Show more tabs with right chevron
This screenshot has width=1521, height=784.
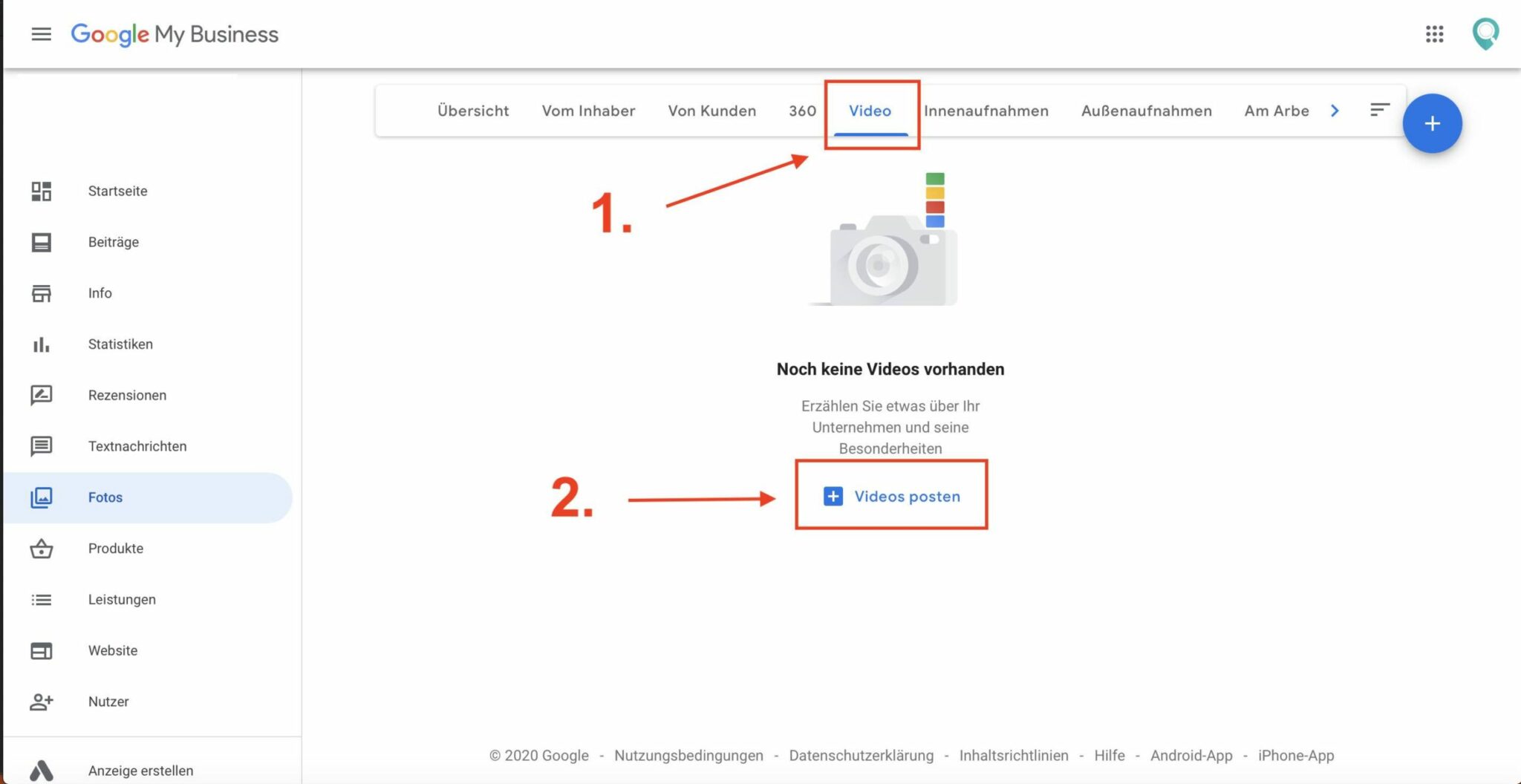tap(1335, 111)
